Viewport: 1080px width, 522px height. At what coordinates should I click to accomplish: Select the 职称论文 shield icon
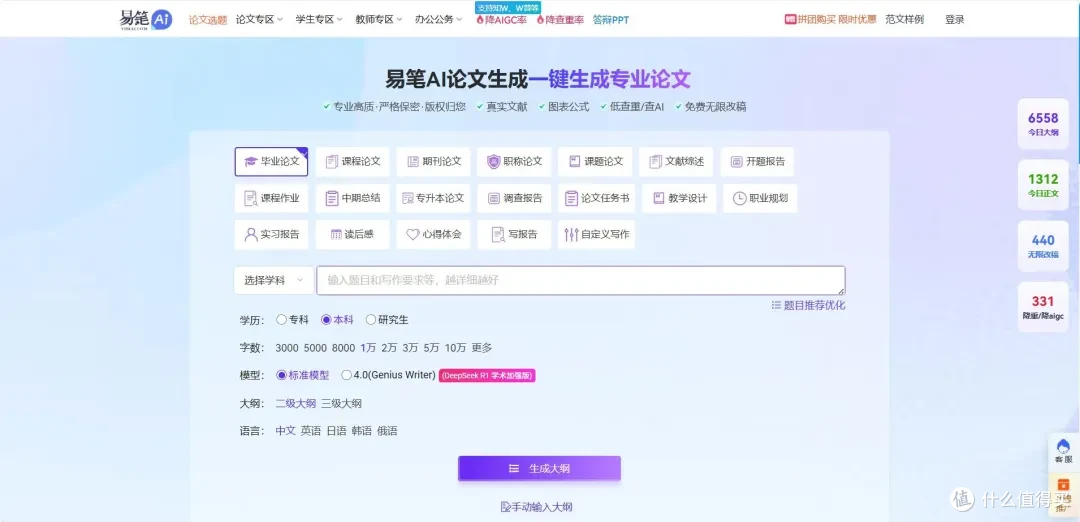click(493, 162)
